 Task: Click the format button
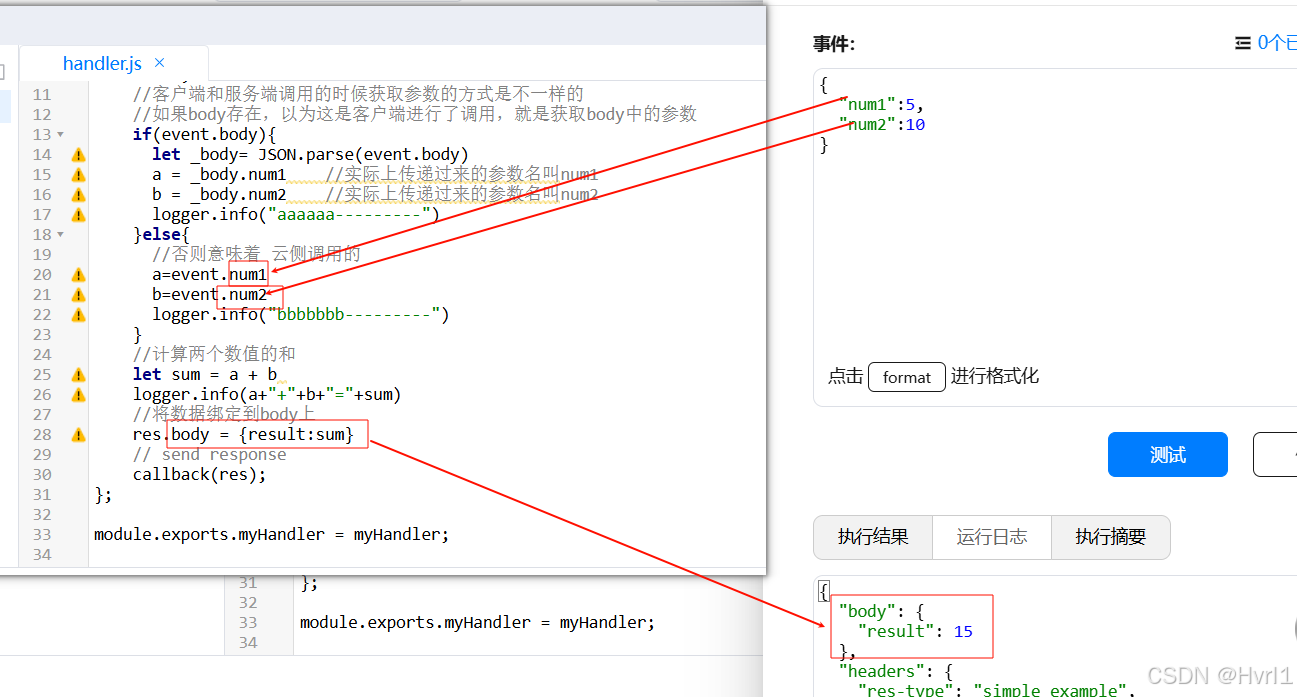point(907,377)
